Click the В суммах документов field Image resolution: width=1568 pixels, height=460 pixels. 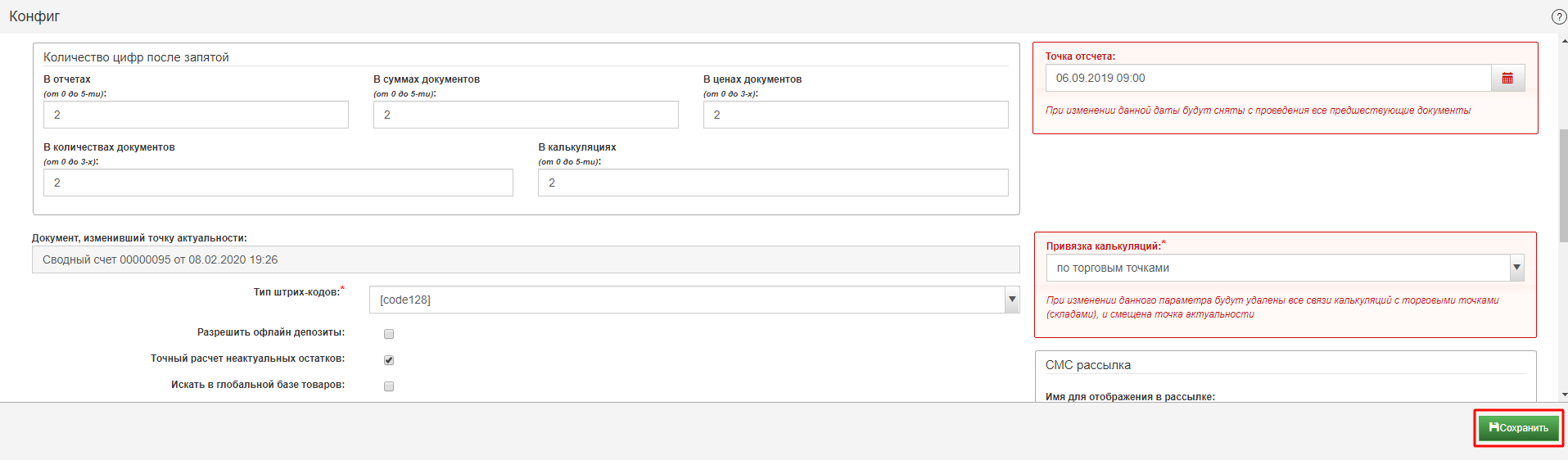point(526,115)
